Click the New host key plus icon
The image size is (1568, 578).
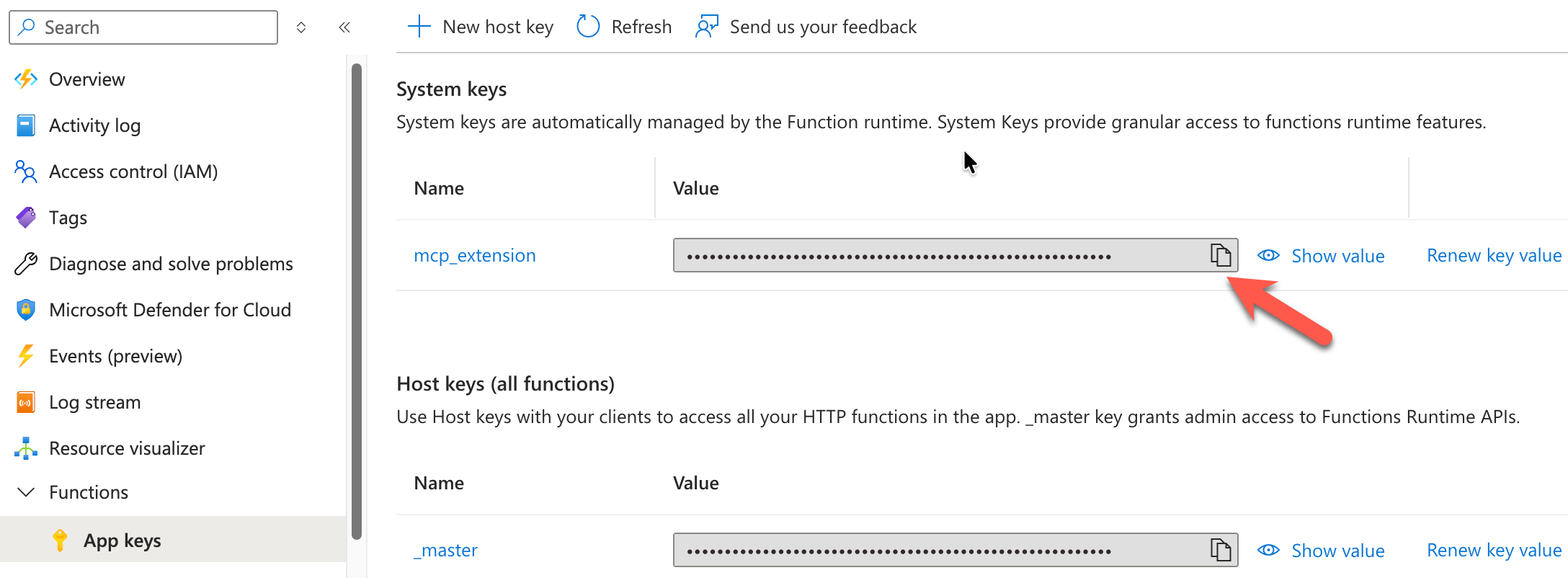click(419, 27)
